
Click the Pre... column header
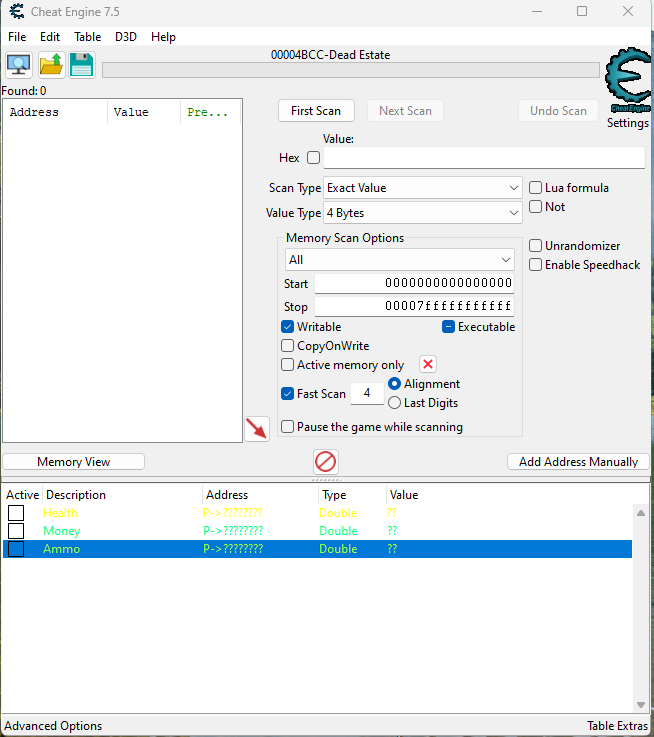[211, 112]
